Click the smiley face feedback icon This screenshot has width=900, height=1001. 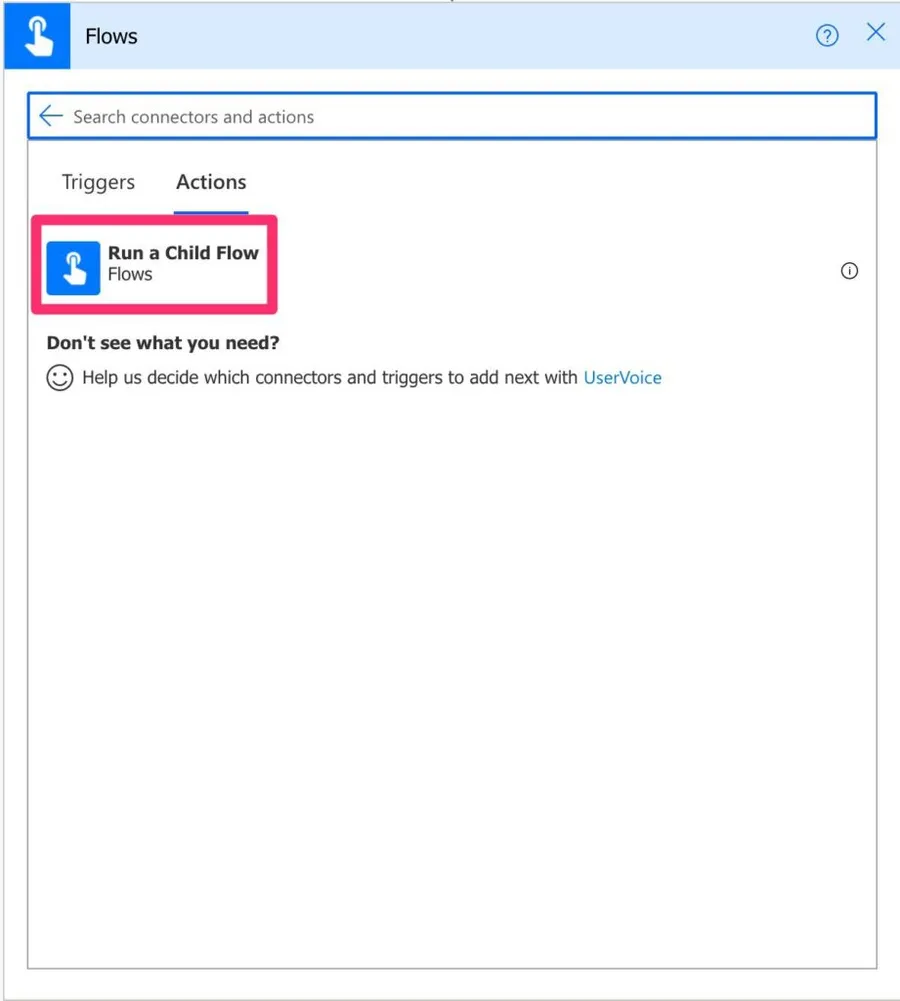[x=60, y=378]
